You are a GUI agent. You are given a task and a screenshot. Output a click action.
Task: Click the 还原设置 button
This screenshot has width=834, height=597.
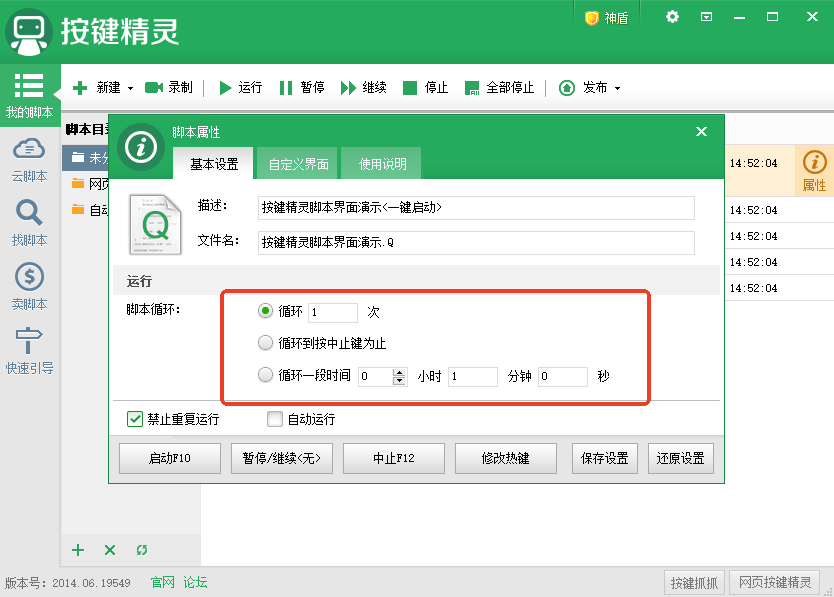(x=681, y=458)
